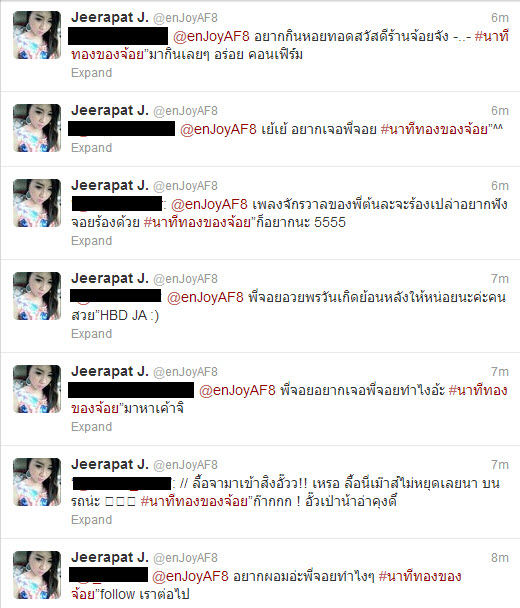Open profile picture of the first tweet
This screenshot has width=520, height=608.
point(37,35)
